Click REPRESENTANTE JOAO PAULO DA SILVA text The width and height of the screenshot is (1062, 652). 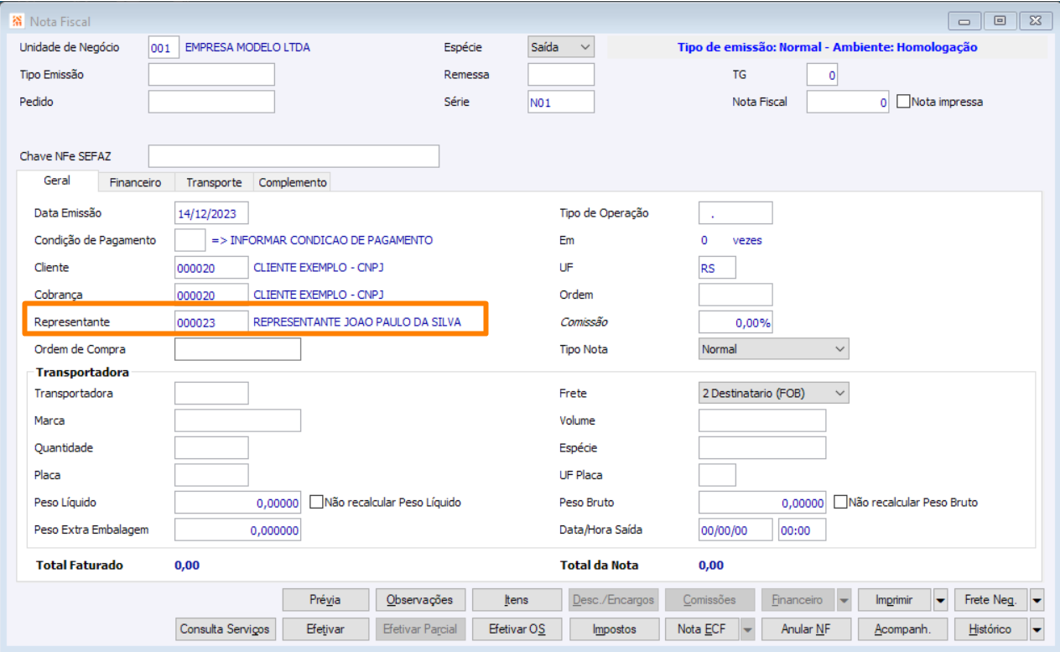(x=357, y=322)
